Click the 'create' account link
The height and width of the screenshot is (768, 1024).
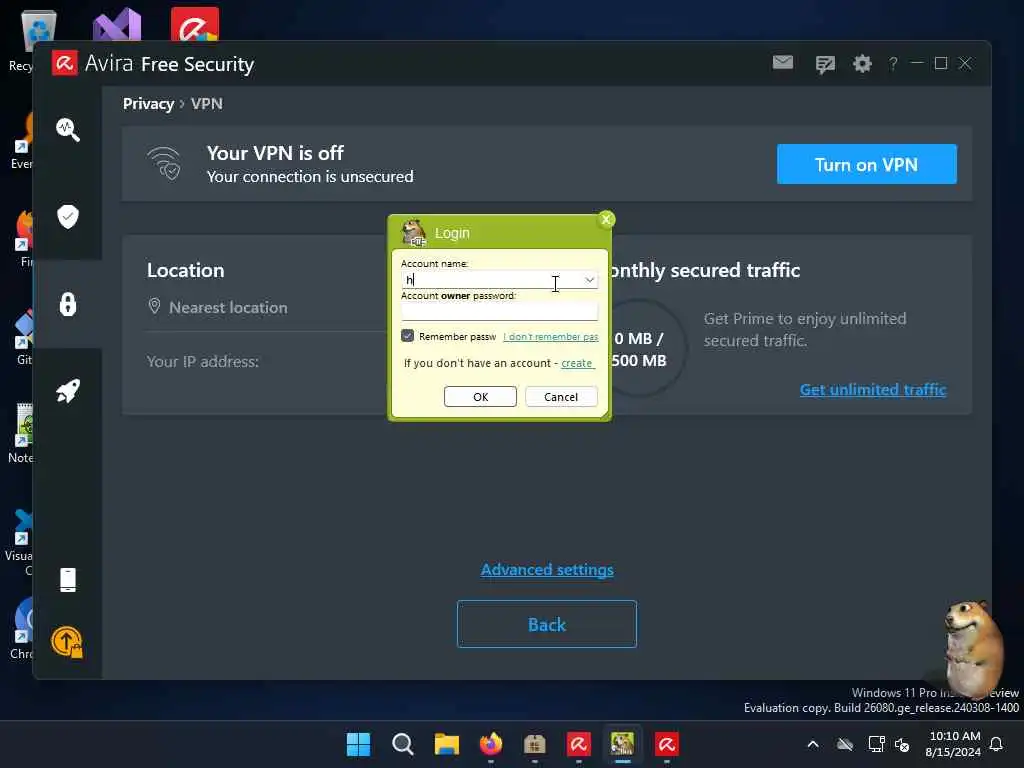(577, 363)
